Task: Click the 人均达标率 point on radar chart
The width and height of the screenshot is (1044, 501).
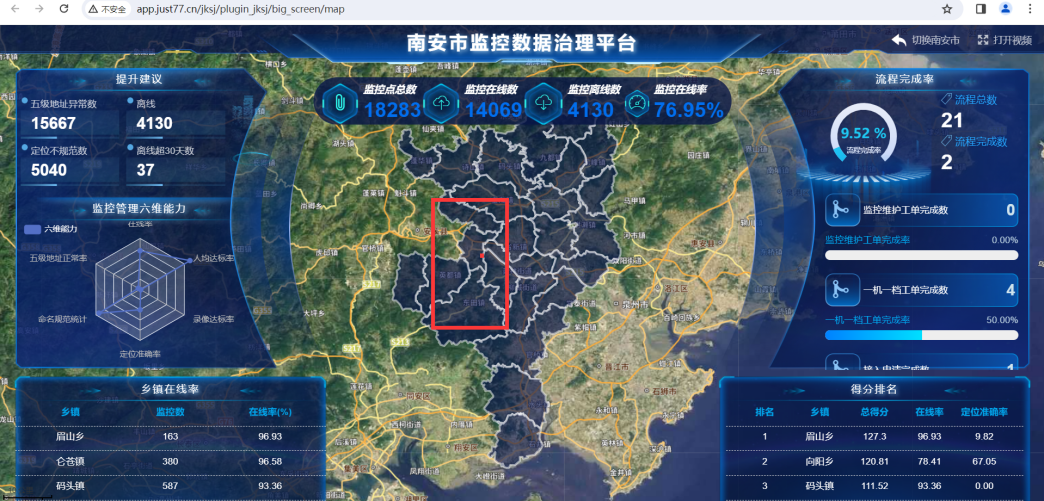Action: 189,261
